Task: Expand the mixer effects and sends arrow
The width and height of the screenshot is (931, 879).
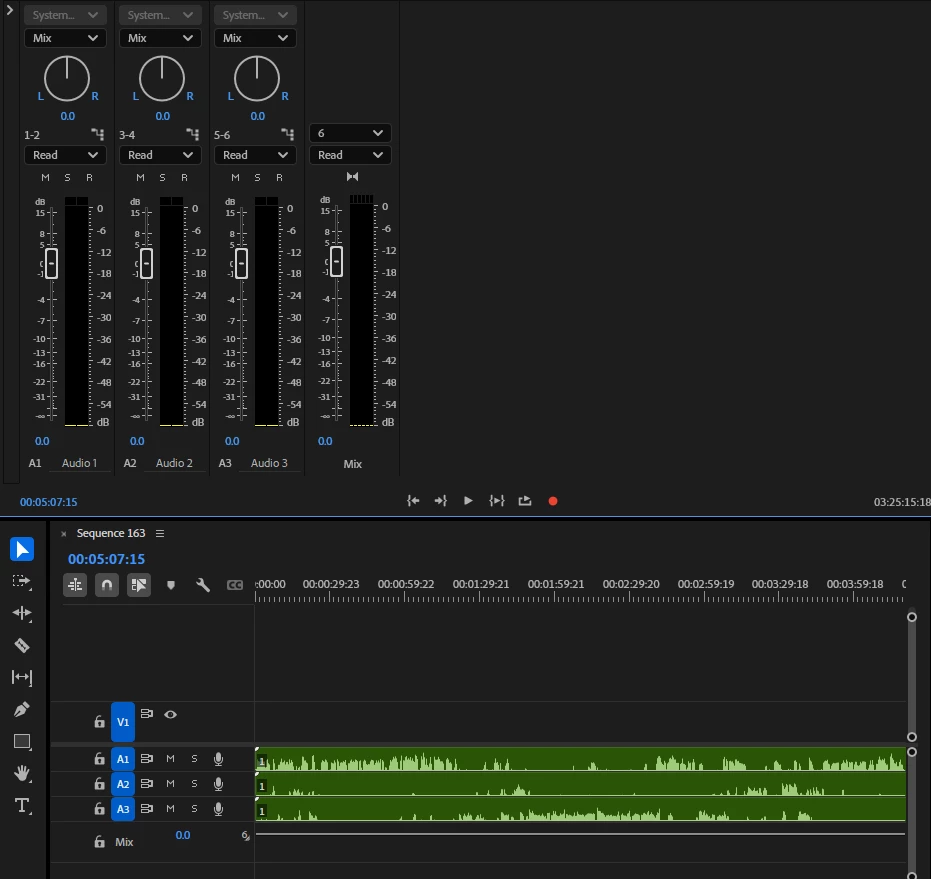Action: 10,10
